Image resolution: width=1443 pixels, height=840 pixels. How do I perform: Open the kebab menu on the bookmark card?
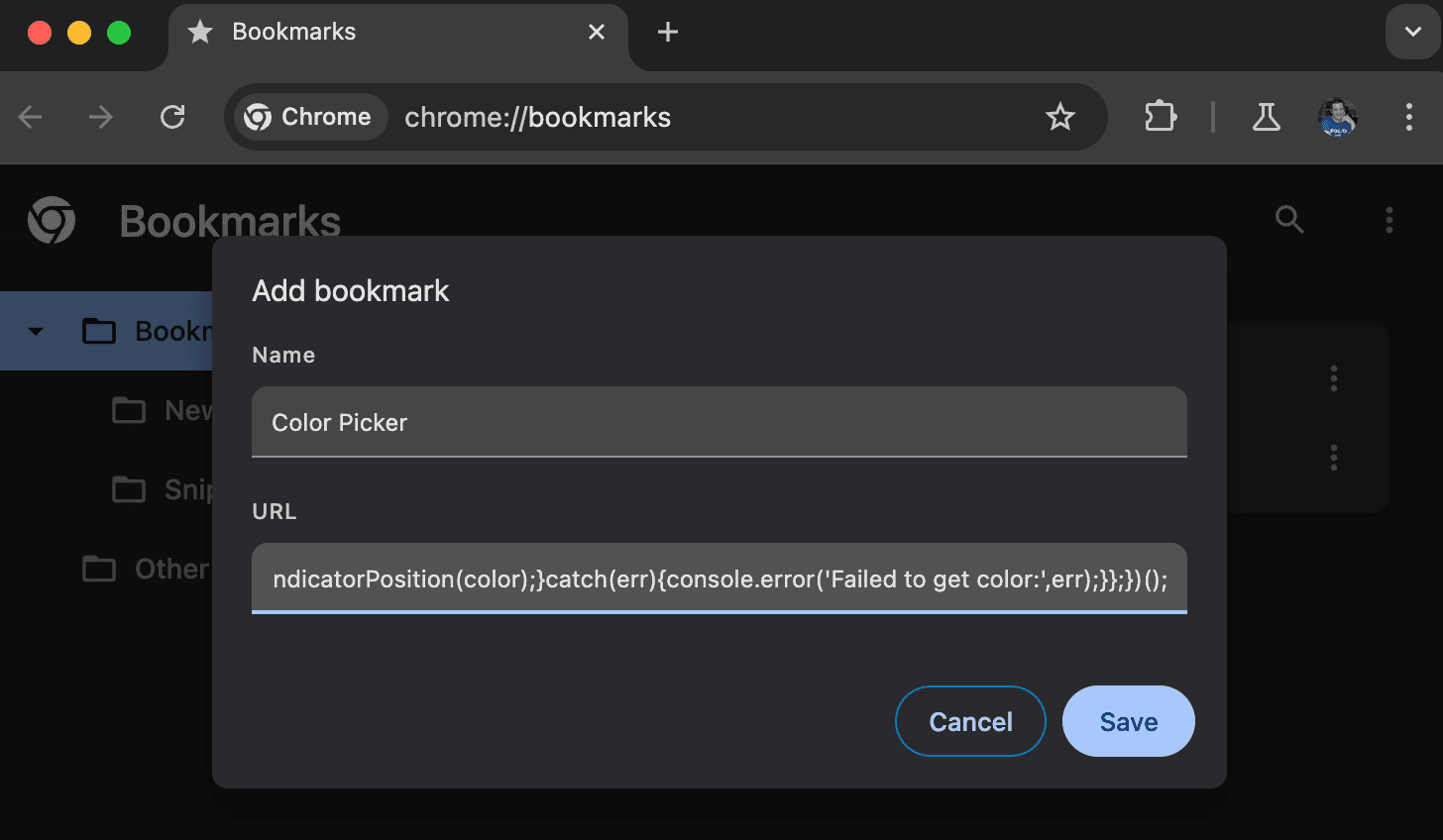pyautogui.click(x=1334, y=377)
